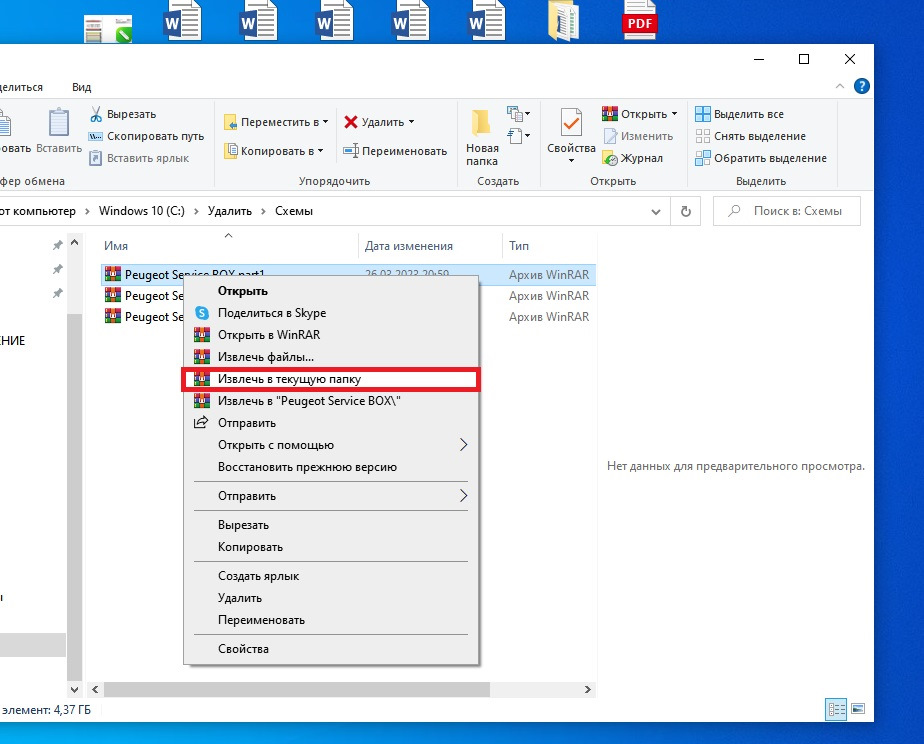Click Переименовать in the ribbon

395,151
